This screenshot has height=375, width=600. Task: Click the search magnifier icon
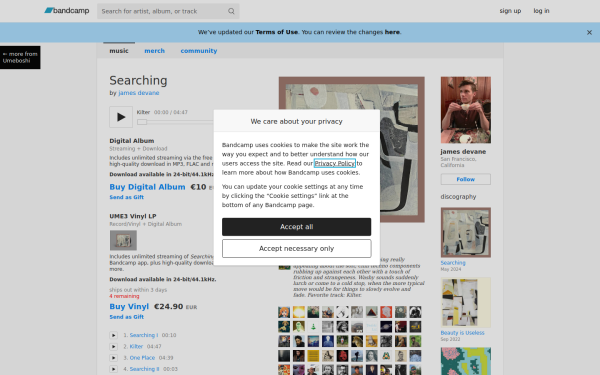231,11
